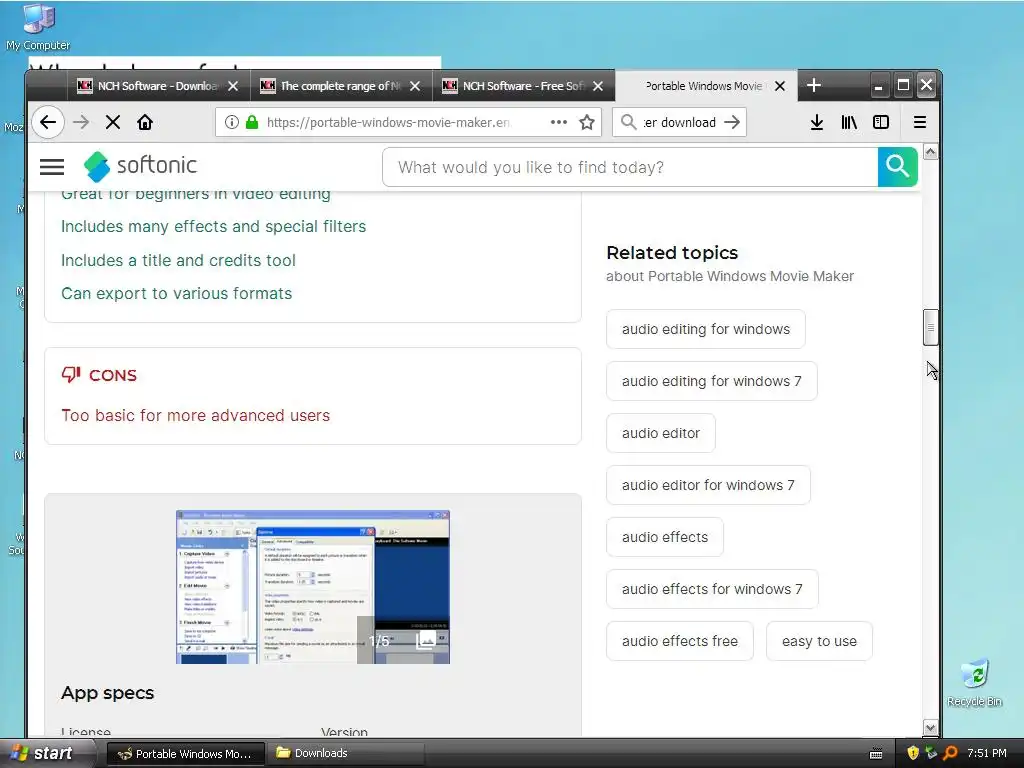
Task: Click the magnifier tray icon
Action: click(950, 753)
